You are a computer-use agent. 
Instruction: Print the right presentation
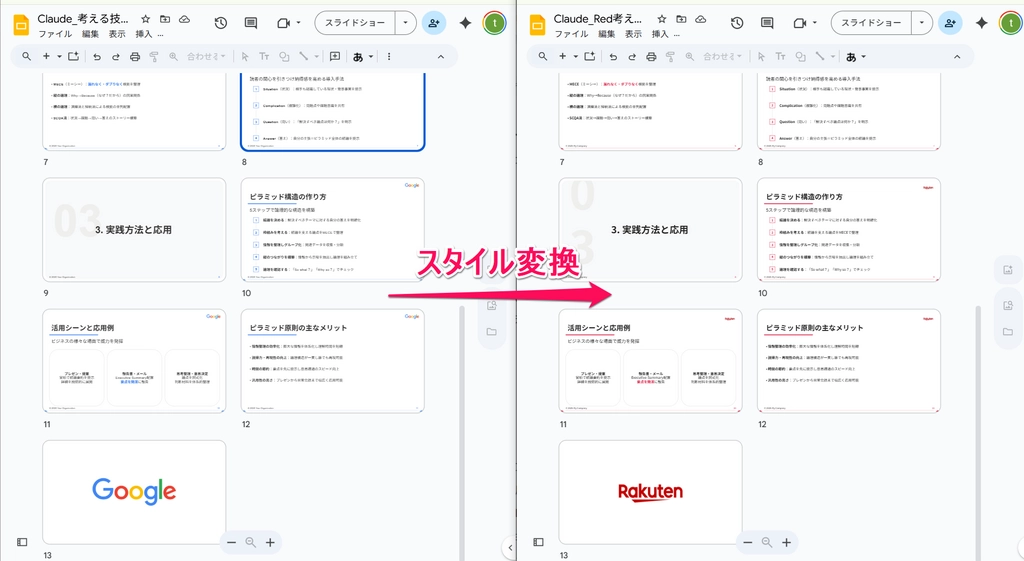tap(650, 57)
